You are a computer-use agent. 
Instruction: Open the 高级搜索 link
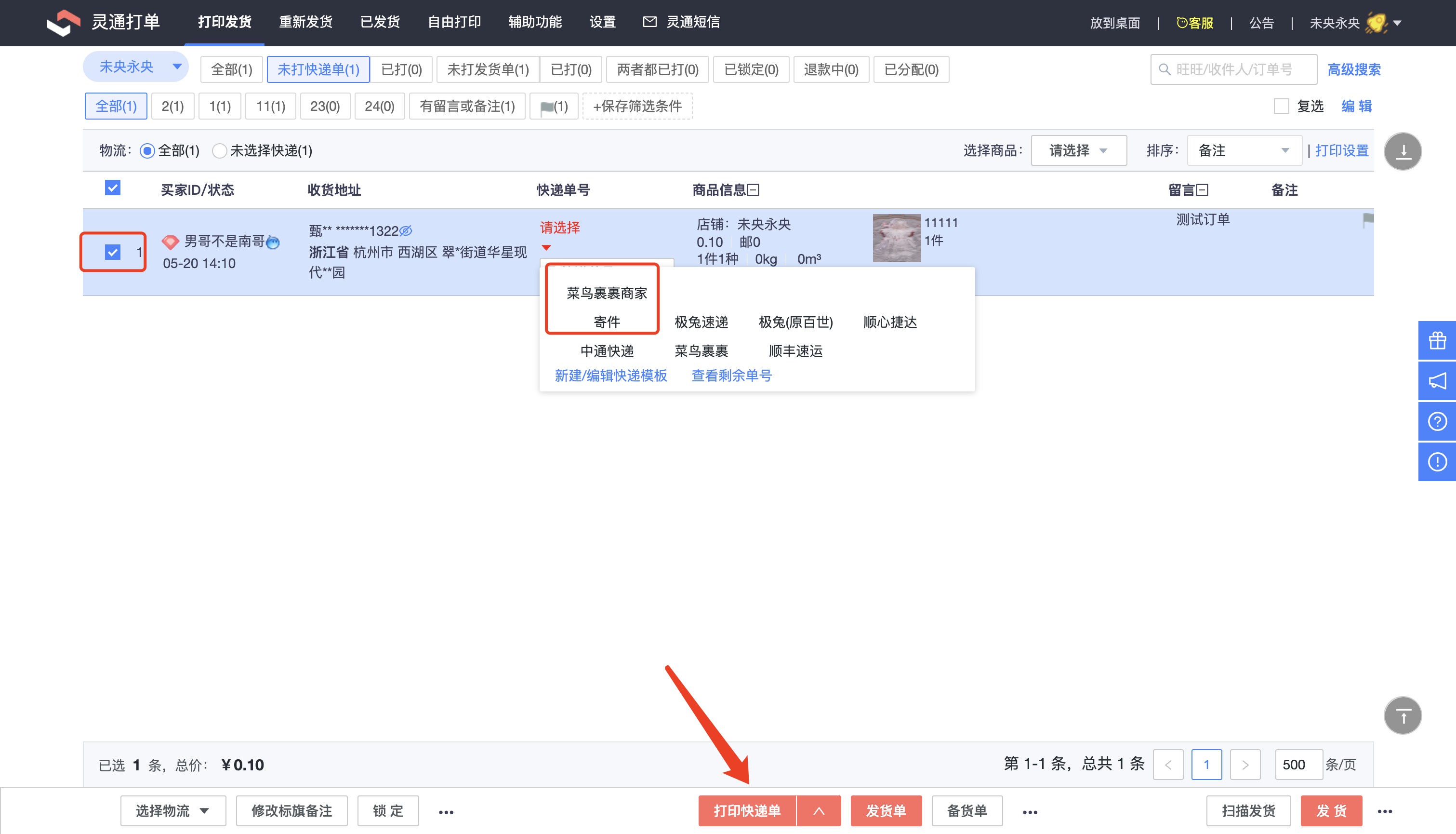(1353, 69)
